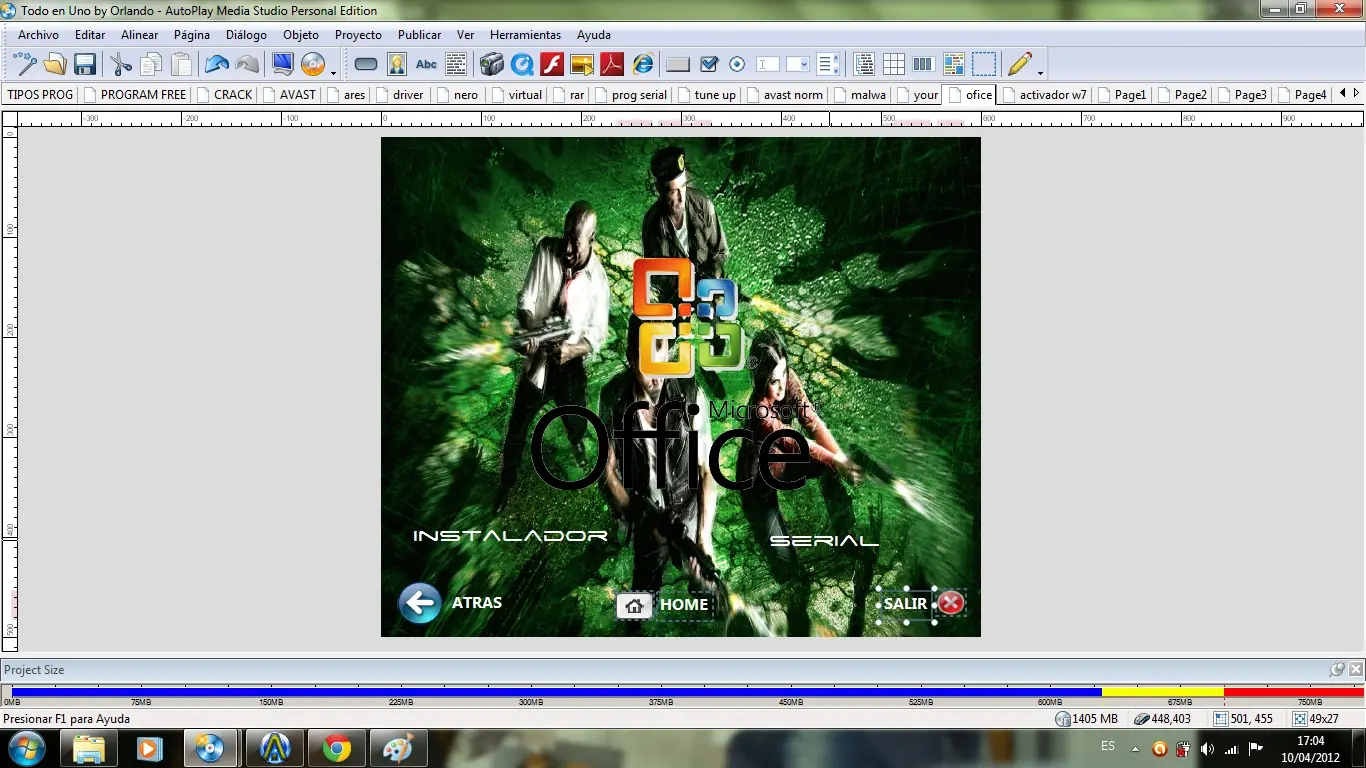Screen dimensions: 1366x768
Task: Insert a Video object from the toolbar
Action: (492, 64)
